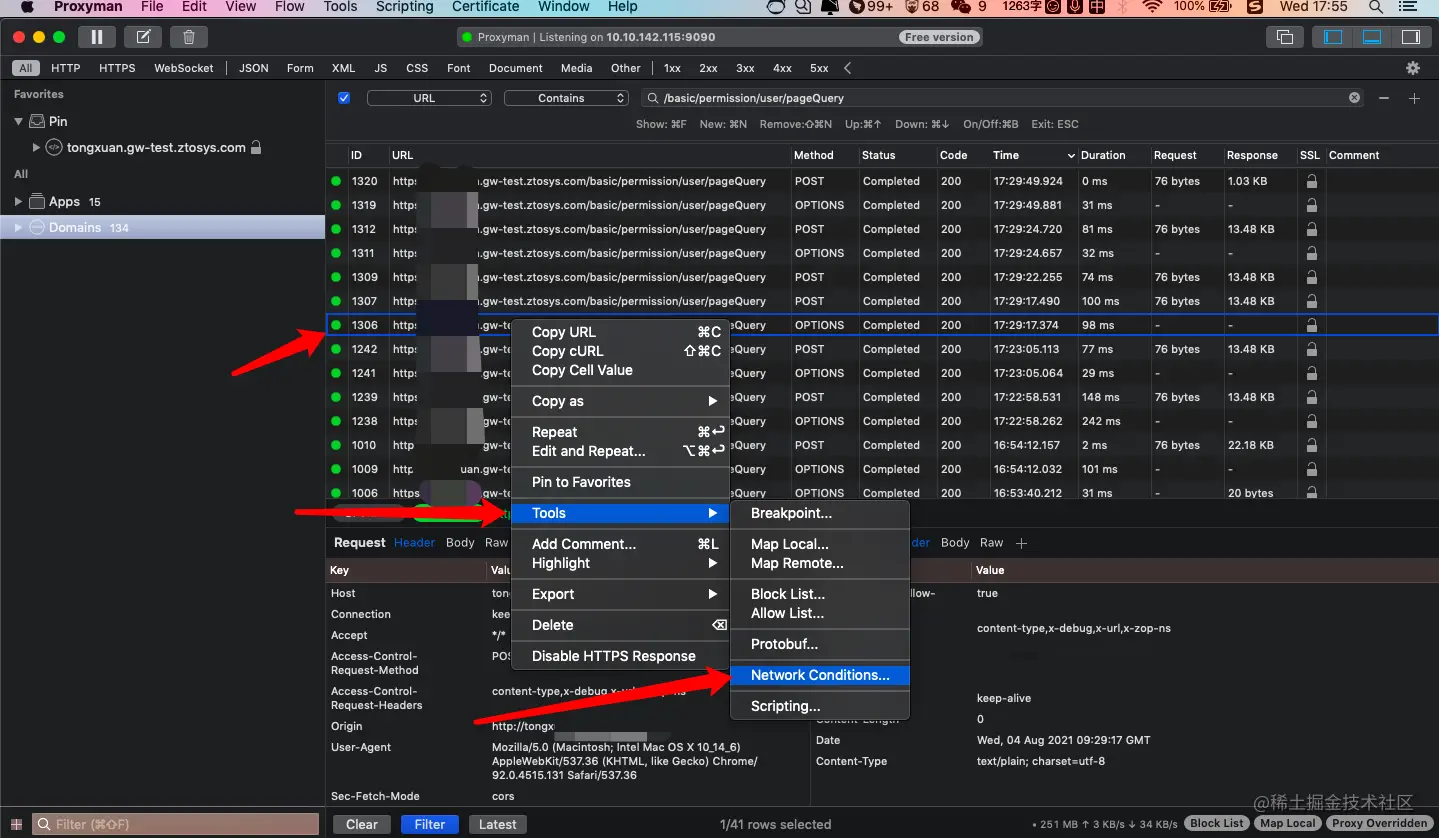Expand the Domains tree group
Viewport: 1439px width, 838px height.
point(18,227)
